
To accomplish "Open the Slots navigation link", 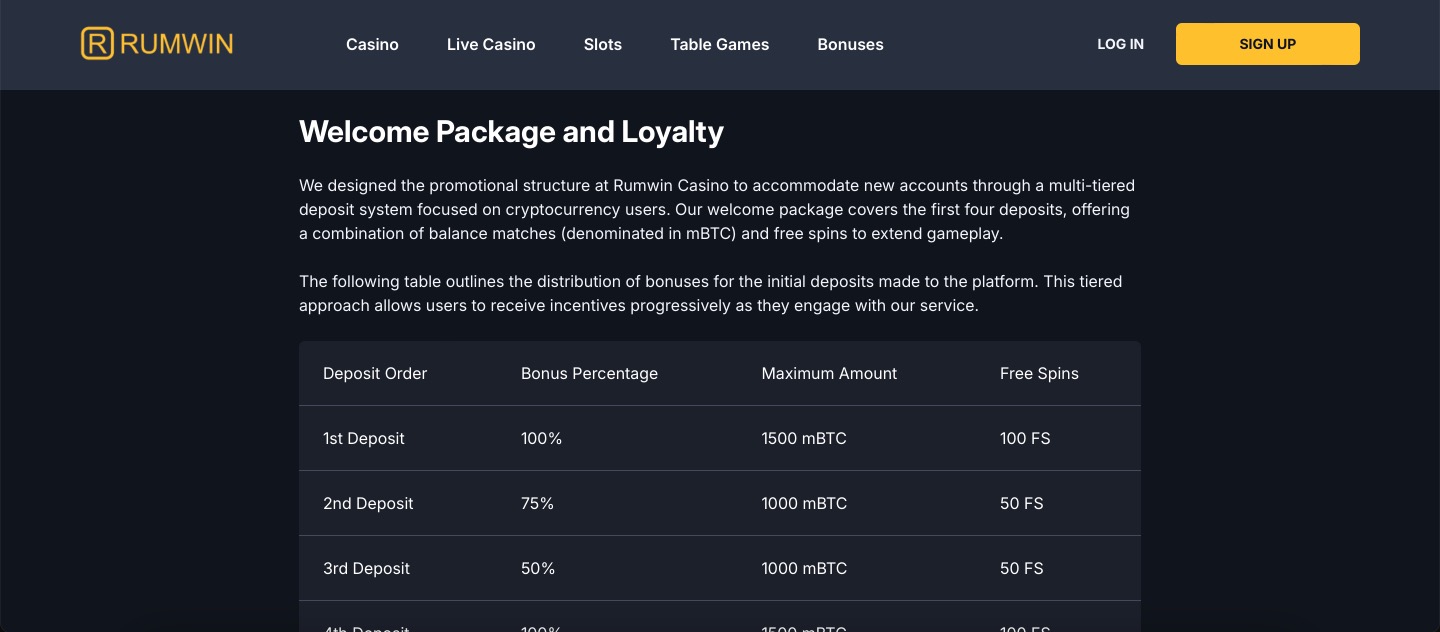I will [603, 44].
